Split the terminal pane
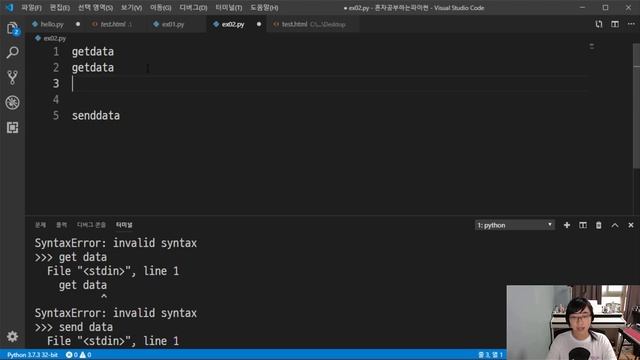Image resolution: width=640 pixels, height=360 pixels. pyautogui.click(x=583, y=225)
